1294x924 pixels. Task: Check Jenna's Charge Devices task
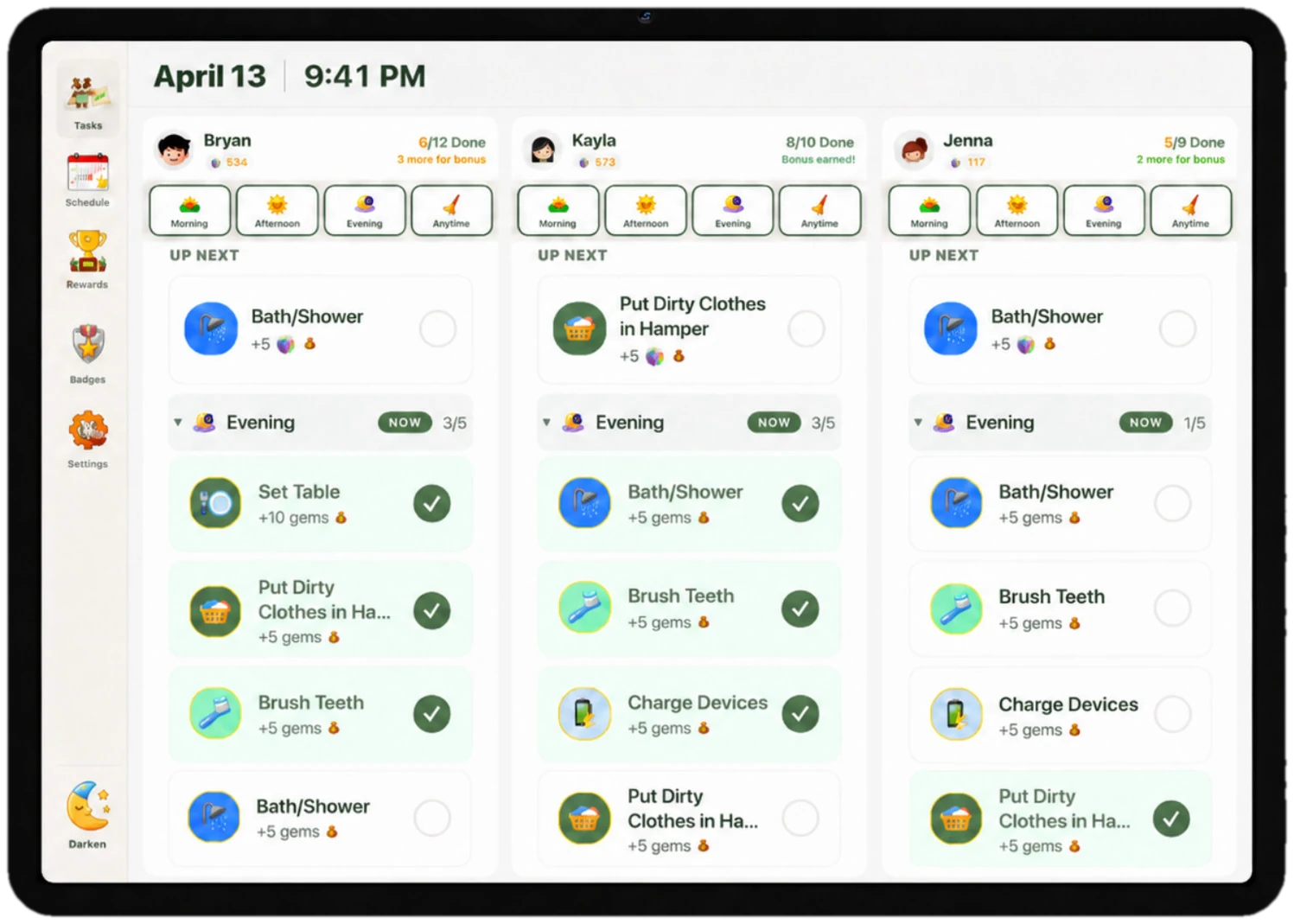(x=1172, y=714)
